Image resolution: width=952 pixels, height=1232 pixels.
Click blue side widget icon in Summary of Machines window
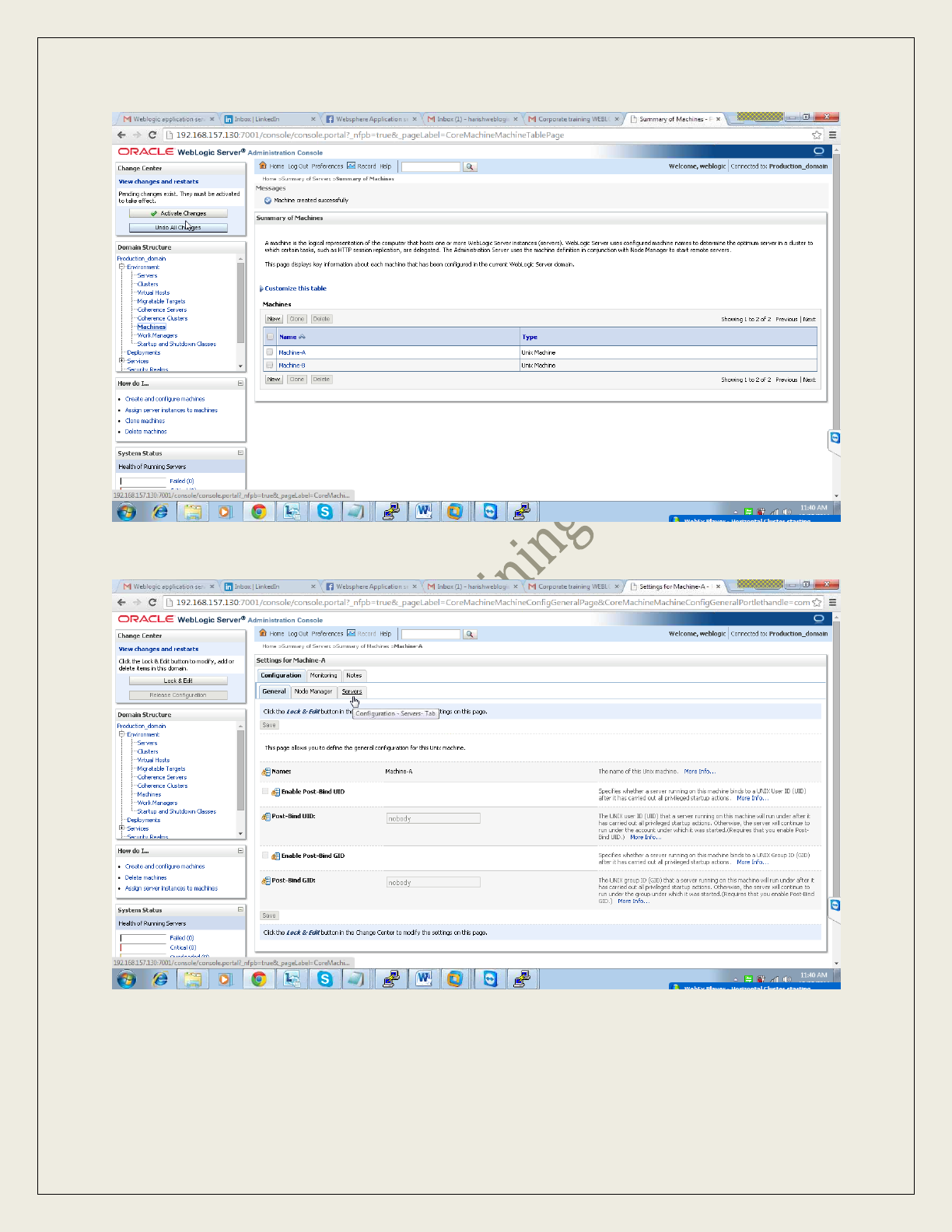tap(835, 438)
